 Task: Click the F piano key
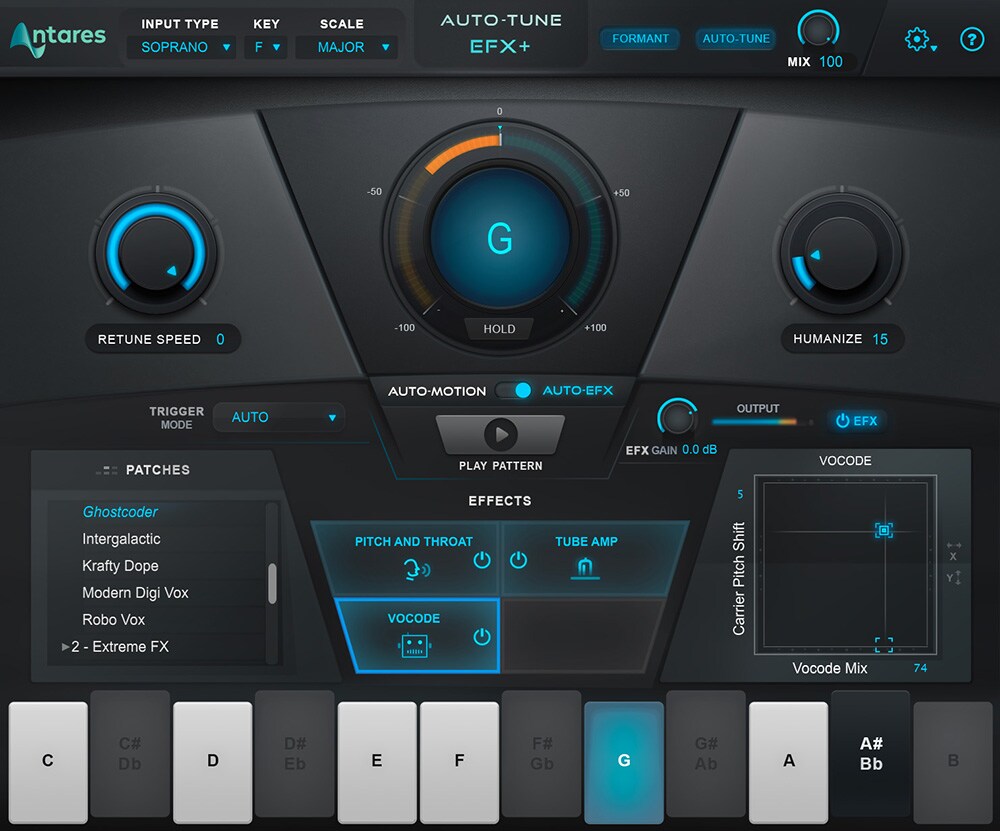pos(459,761)
